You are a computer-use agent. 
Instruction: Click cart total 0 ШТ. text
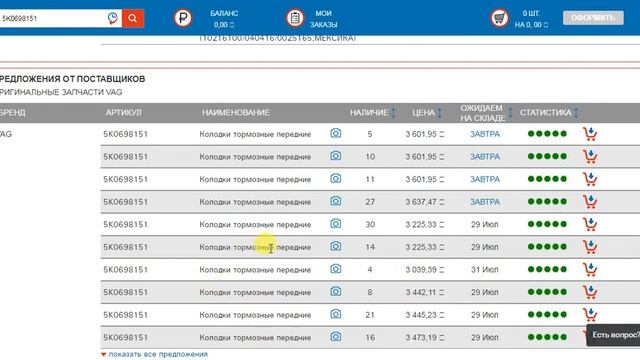point(531,13)
